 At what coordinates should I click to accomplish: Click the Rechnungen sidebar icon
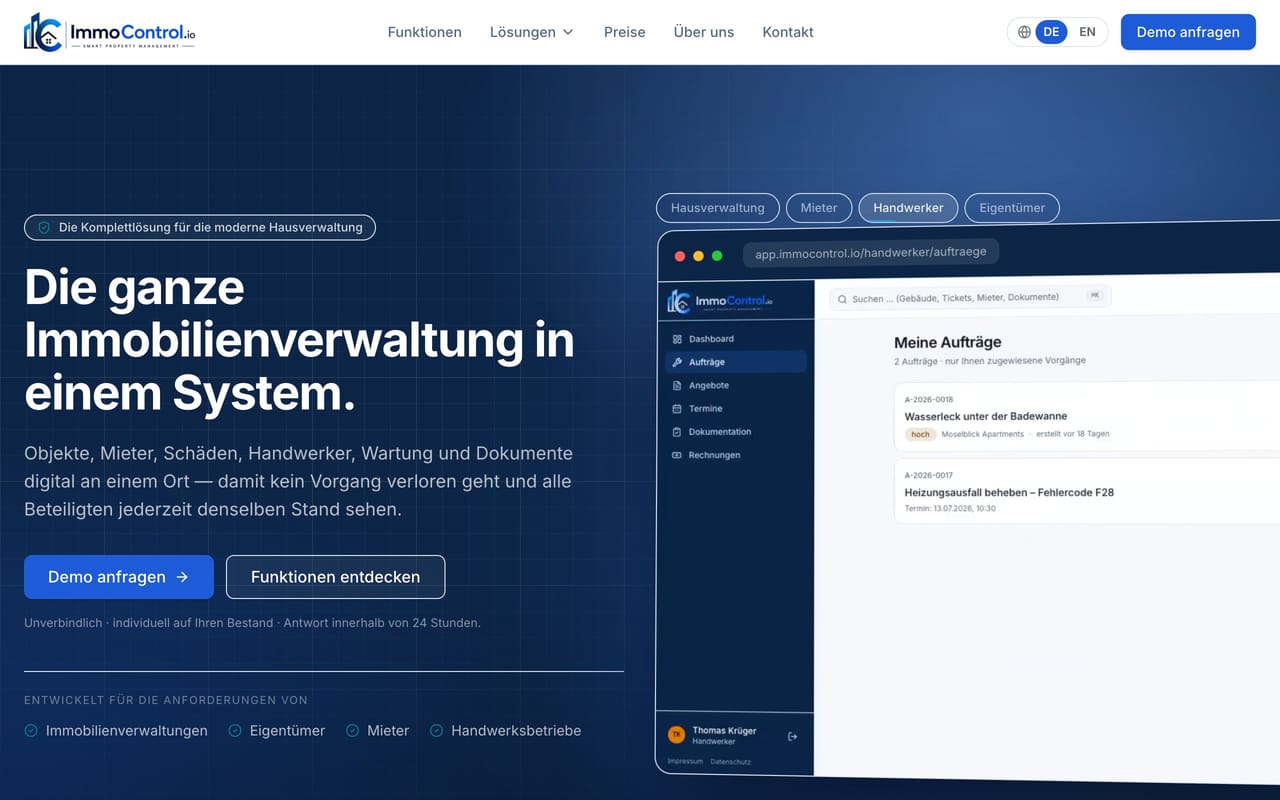click(x=677, y=455)
